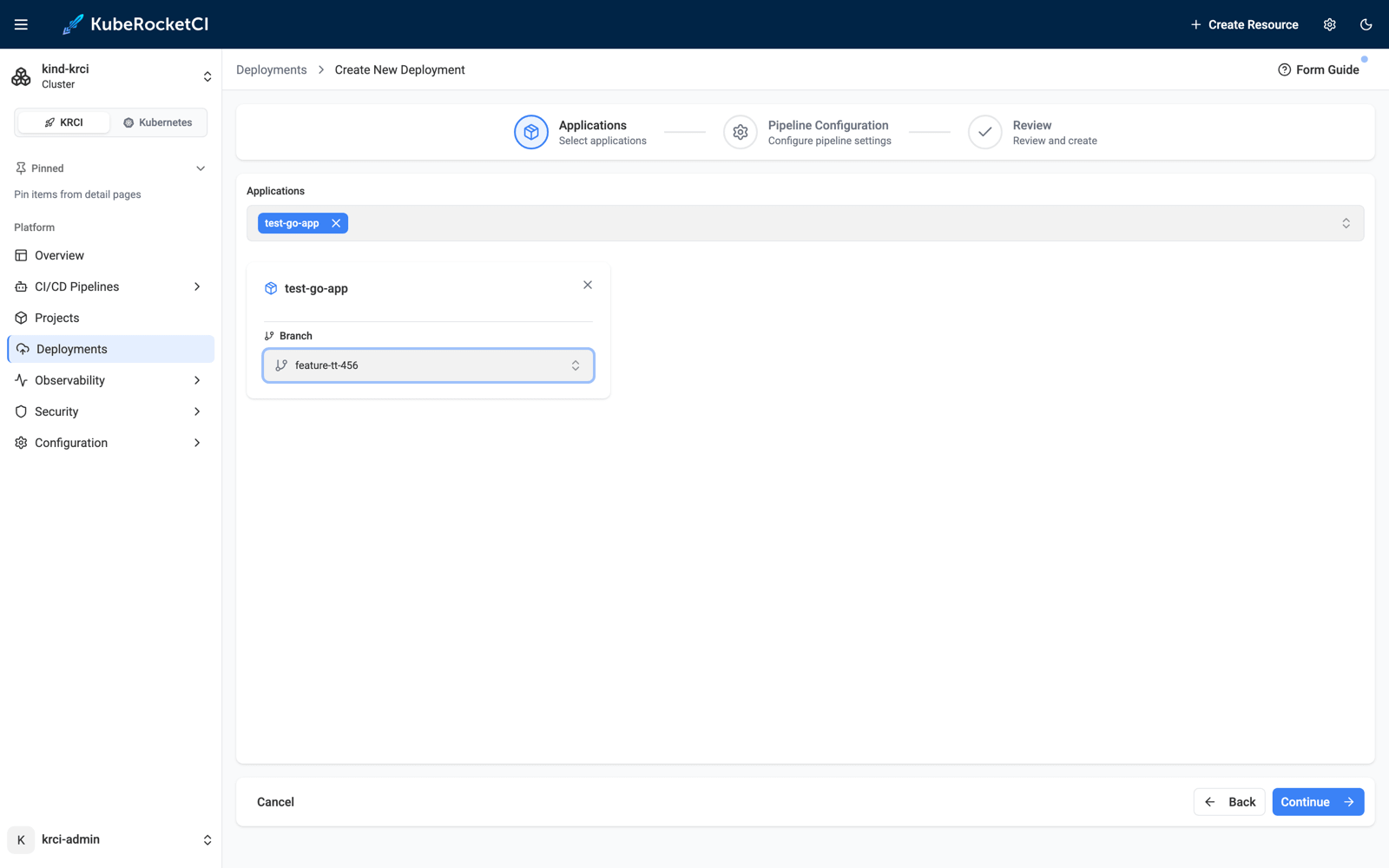Open Observability sidebar item
Image resolution: width=1389 pixels, height=868 pixels.
[x=110, y=380]
